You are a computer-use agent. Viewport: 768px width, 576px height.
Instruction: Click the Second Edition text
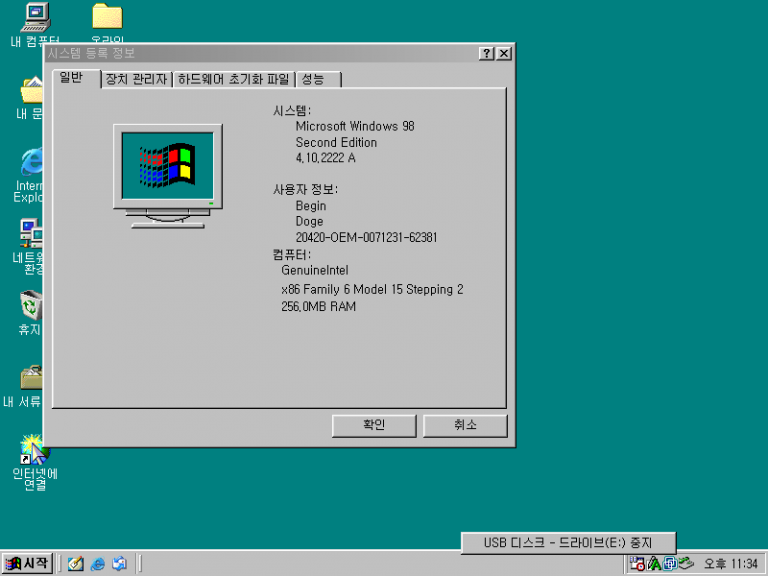pyautogui.click(x=336, y=143)
